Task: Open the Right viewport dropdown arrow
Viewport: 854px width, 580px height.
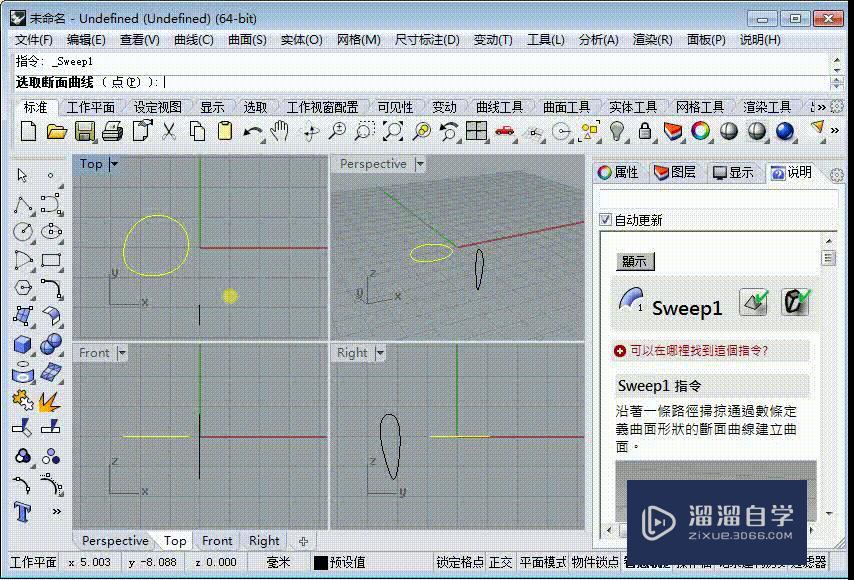Action: coord(380,353)
